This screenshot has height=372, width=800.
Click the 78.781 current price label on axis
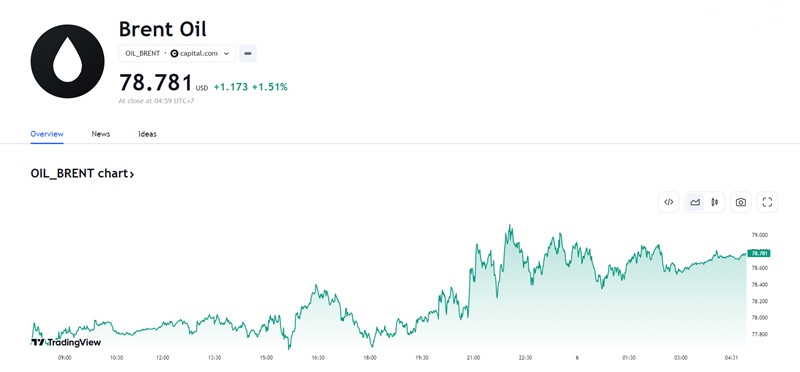(759, 253)
